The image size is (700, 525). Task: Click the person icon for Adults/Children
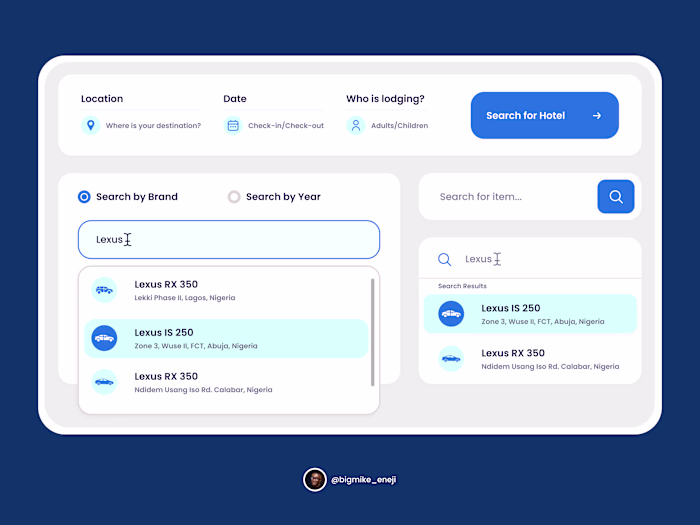click(356, 125)
